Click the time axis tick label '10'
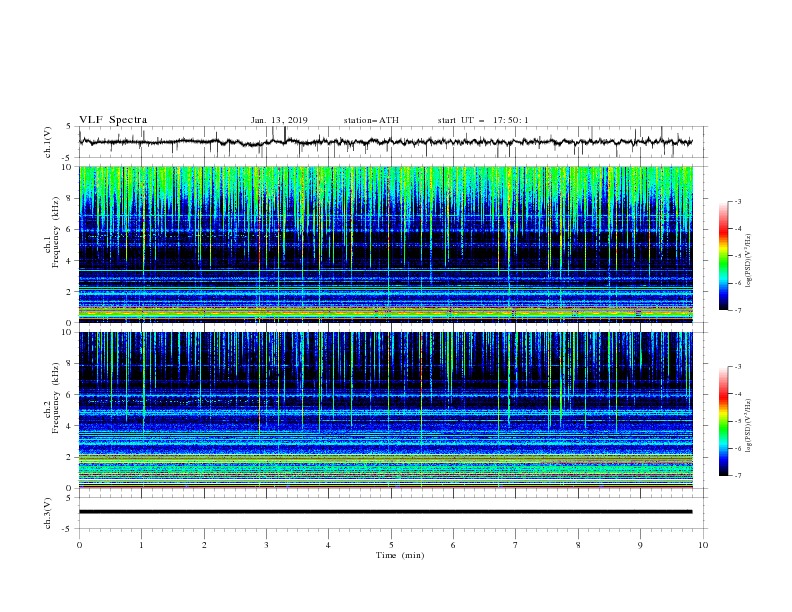 pos(703,545)
